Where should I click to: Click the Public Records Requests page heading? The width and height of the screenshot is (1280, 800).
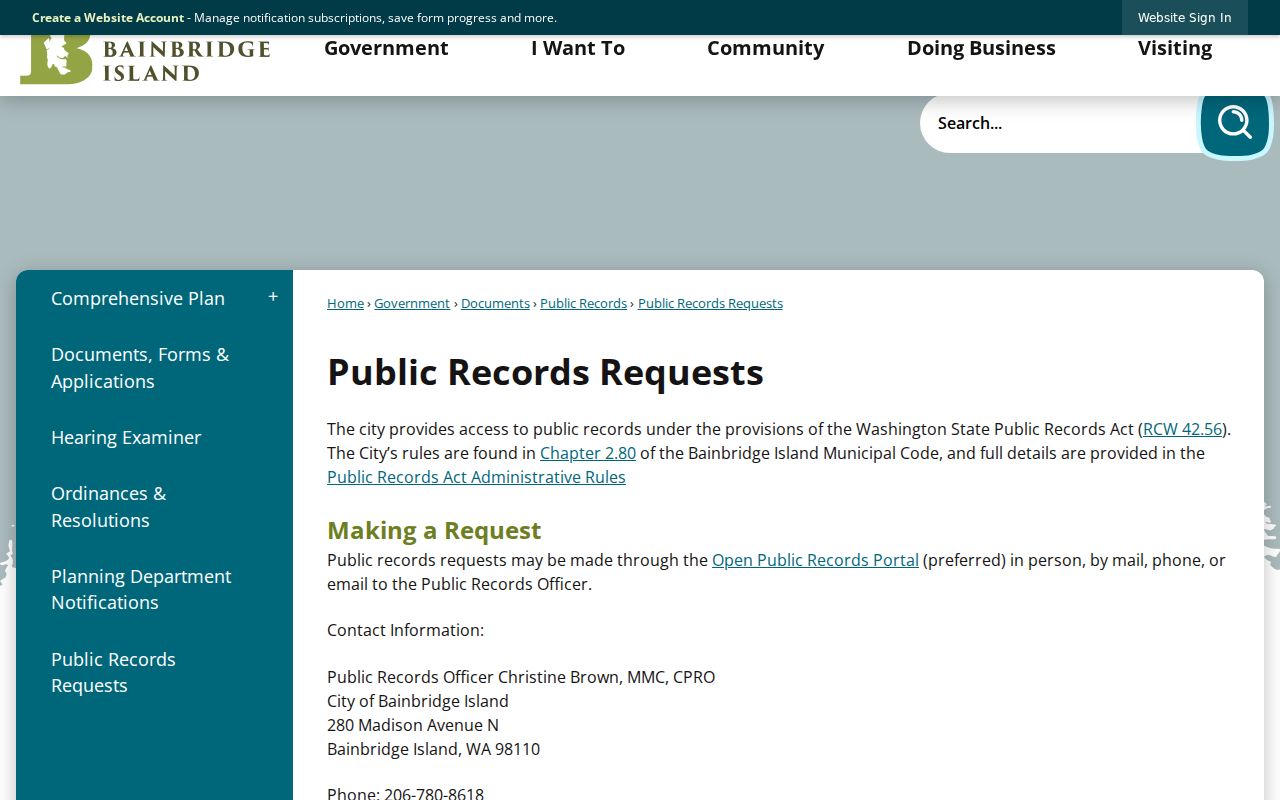coord(545,372)
